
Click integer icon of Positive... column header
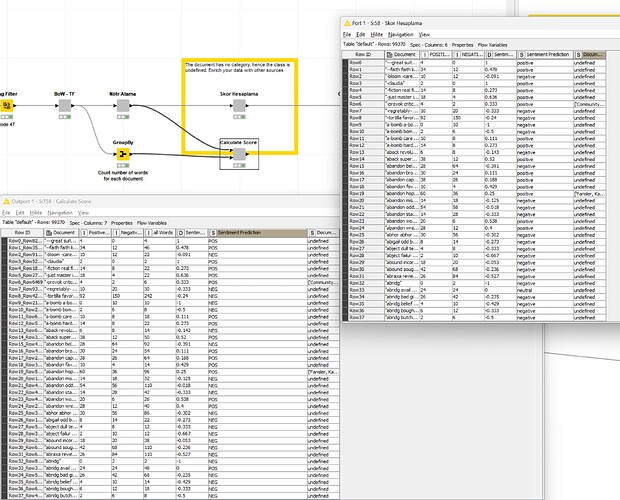pos(84,233)
